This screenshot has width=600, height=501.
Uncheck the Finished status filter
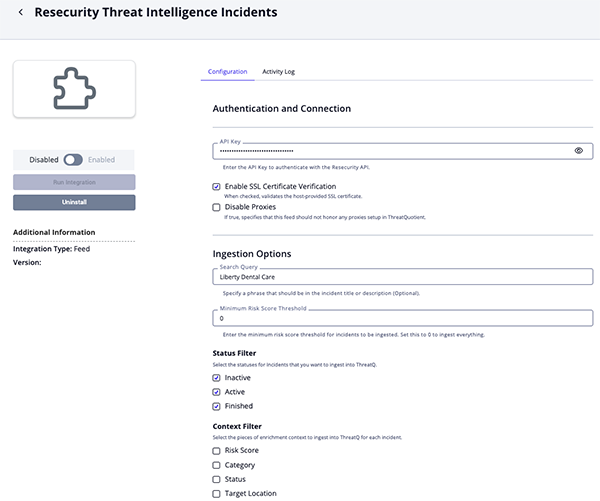(217, 406)
